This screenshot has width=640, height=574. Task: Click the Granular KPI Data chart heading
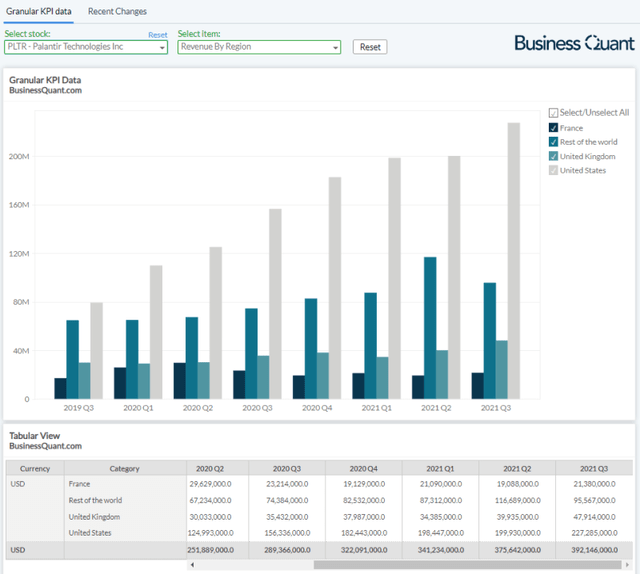(x=45, y=80)
